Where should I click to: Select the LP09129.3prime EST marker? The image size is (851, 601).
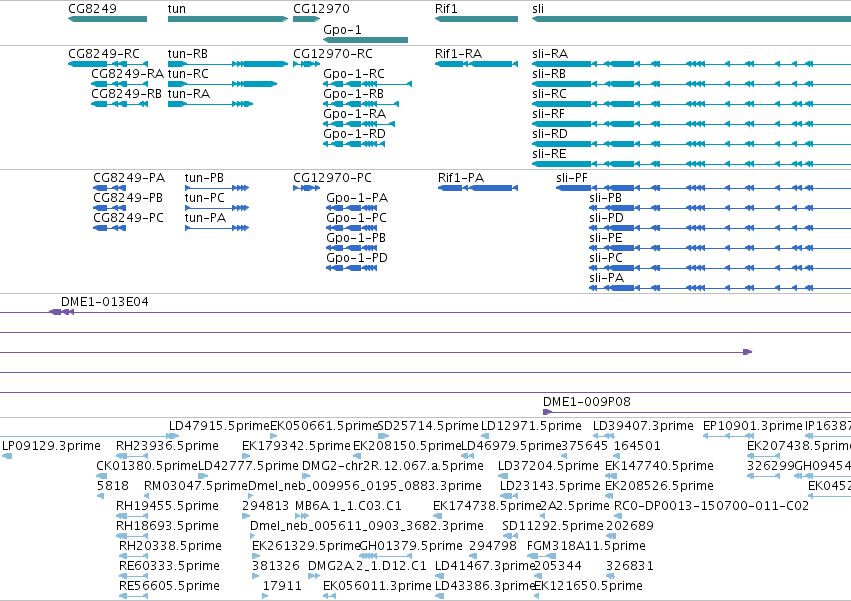pyautogui.click(x=7, y=456)
